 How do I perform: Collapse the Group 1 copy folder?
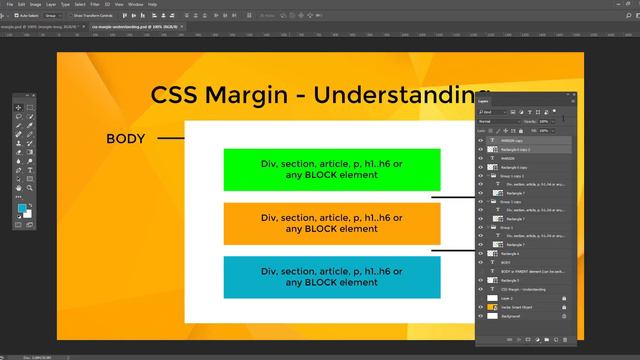click(488, 202)
